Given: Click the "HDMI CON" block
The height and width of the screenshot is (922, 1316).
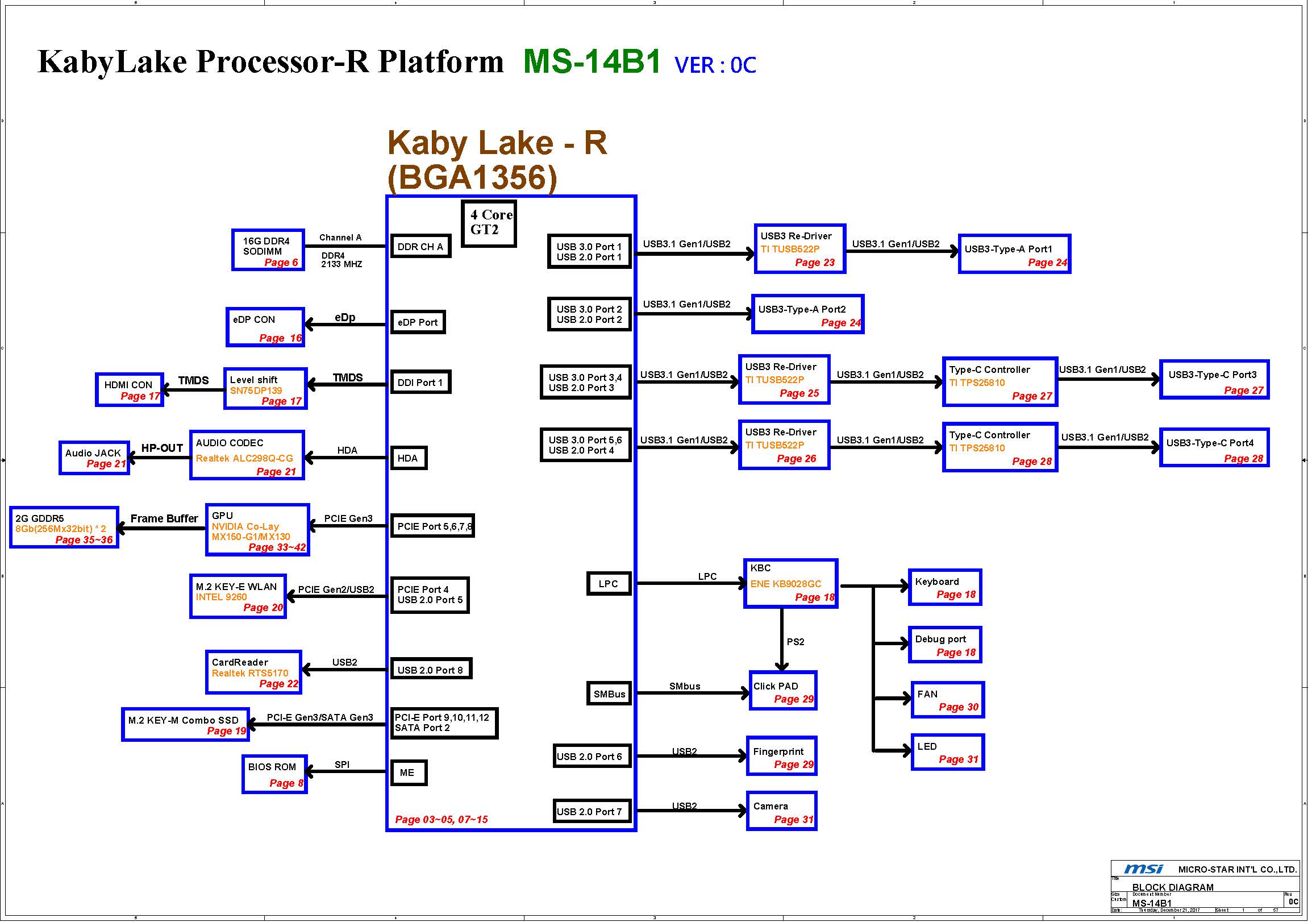Looking at the screenshot, I should [130, 390].
